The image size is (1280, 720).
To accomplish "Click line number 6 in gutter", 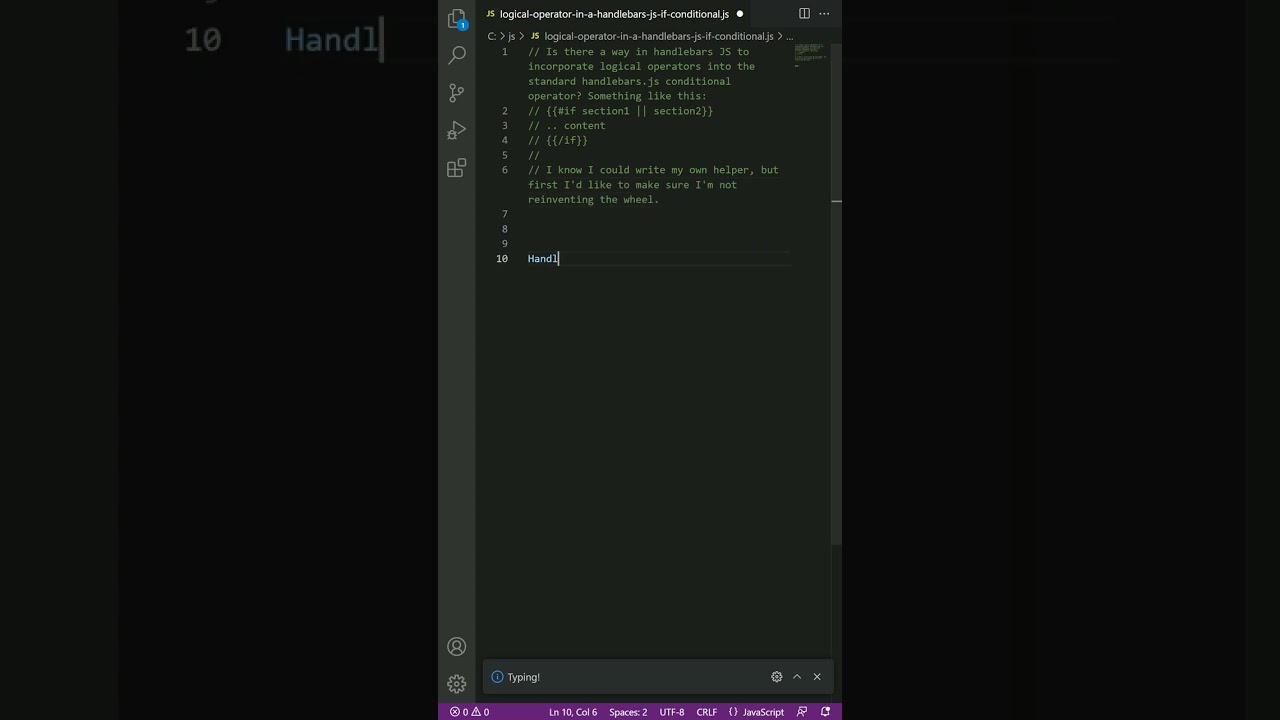I will pyautogui.click(x=505, y=170).
